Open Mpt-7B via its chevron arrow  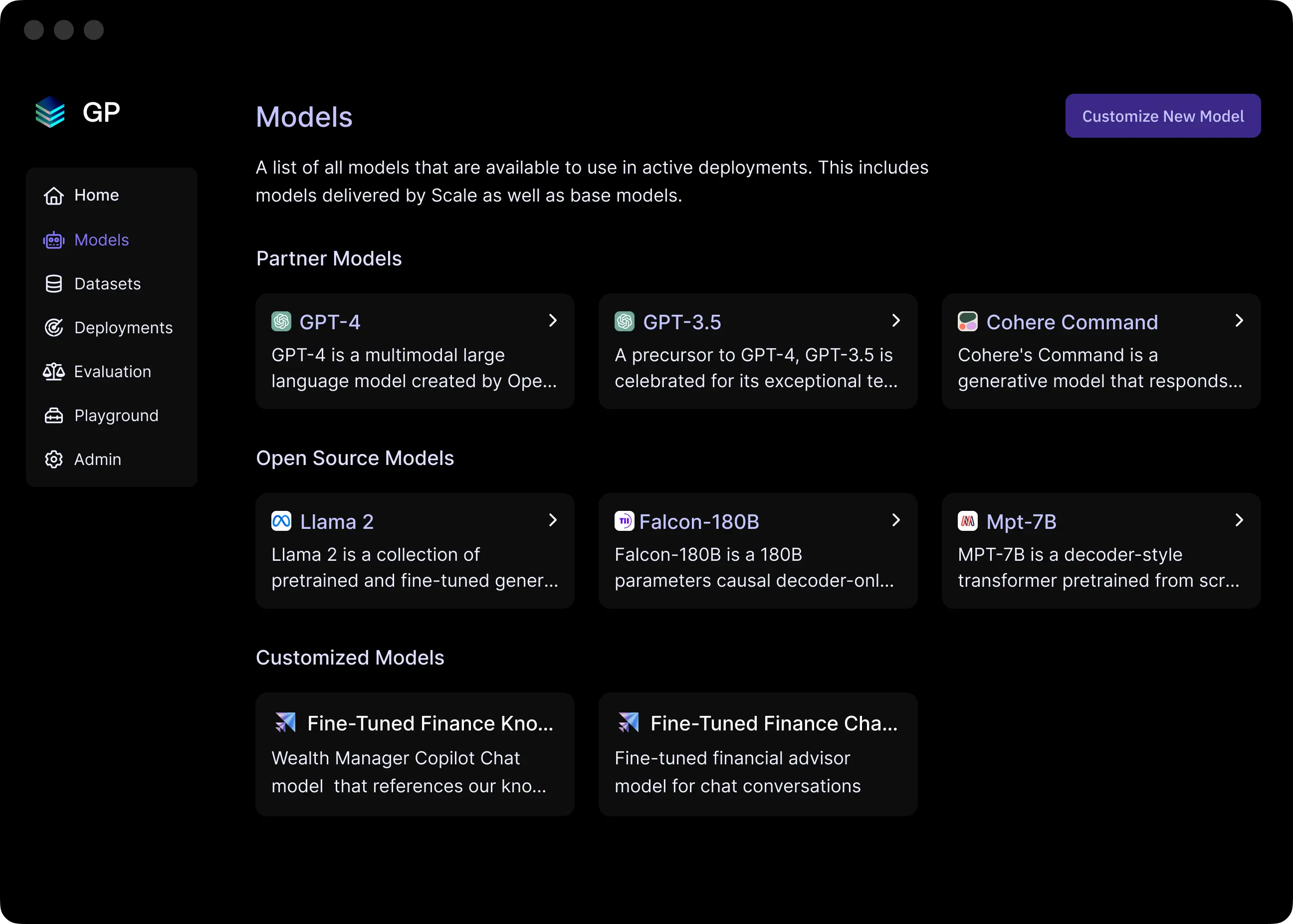1239,520
